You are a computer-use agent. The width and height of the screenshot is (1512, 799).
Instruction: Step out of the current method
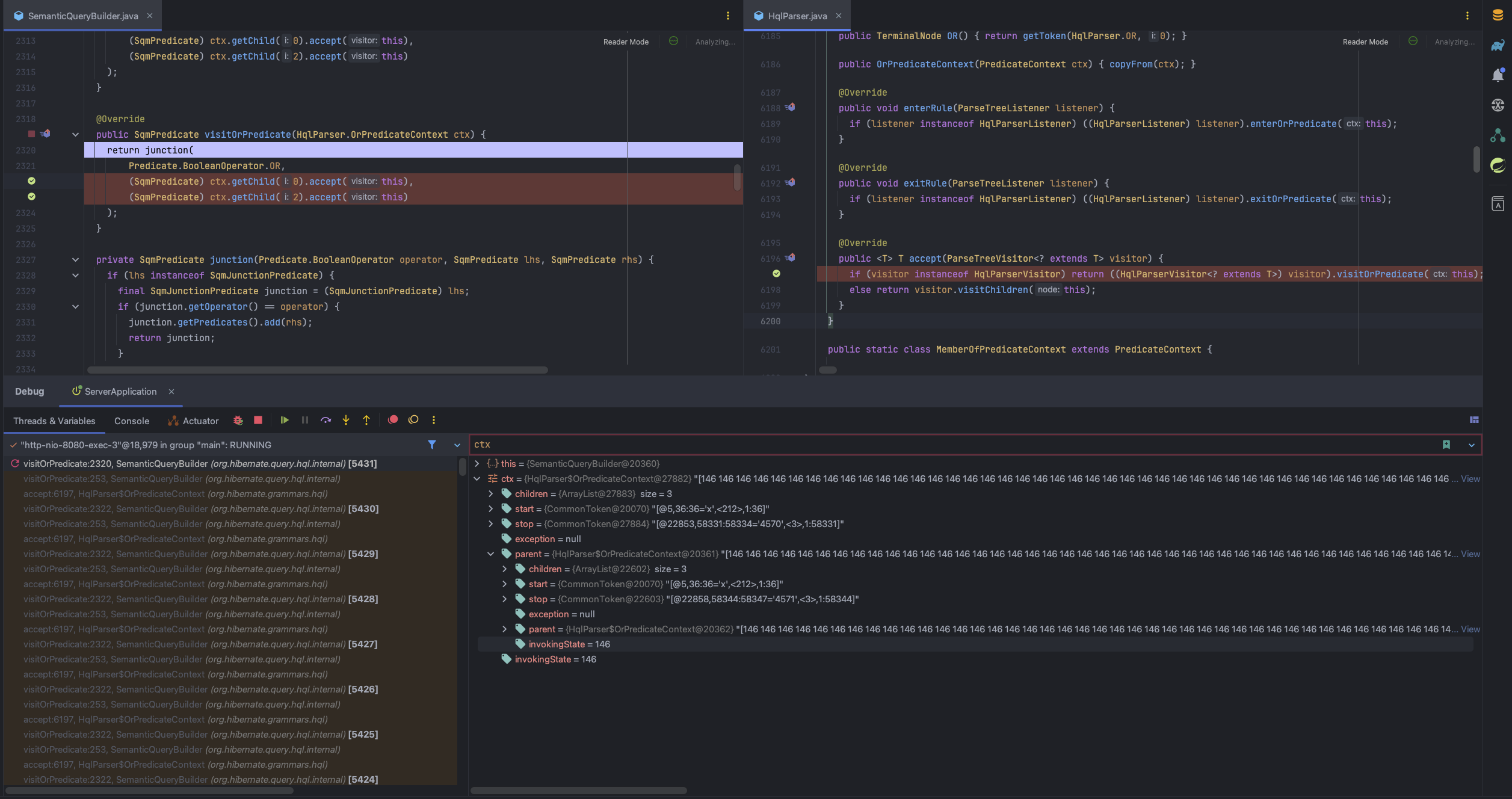[366, 420]
